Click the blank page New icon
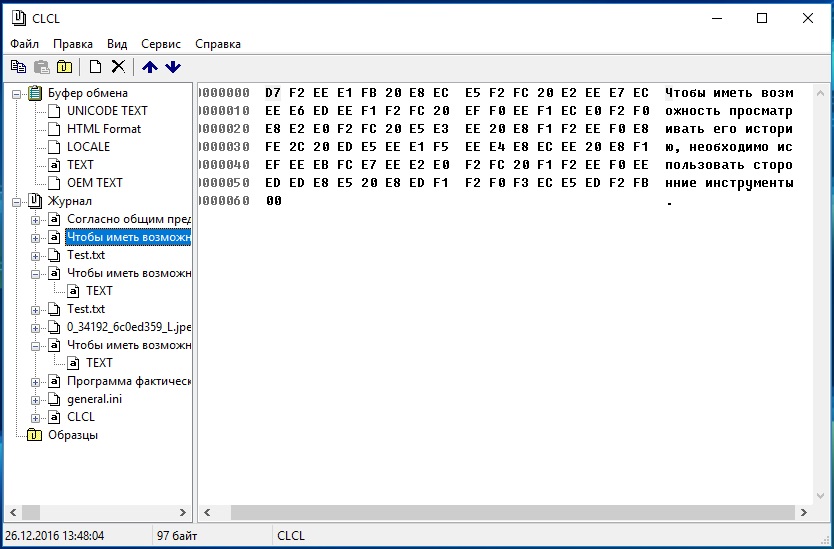834x549 pixels. (x=95, y=67)
